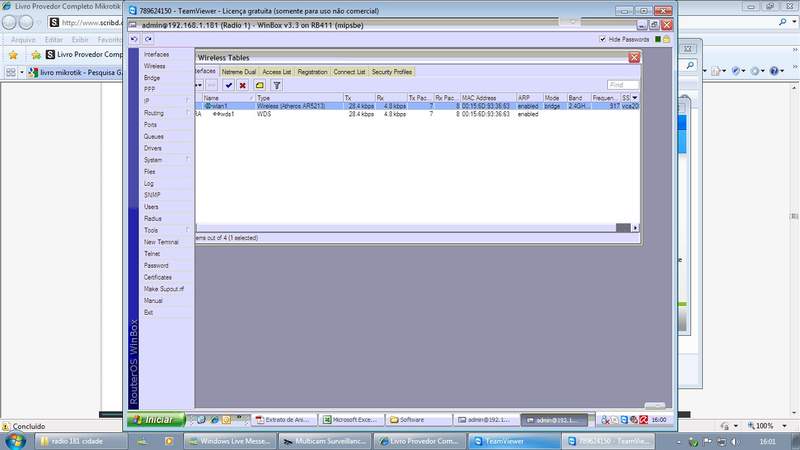800x450 pixels.
Task: Click the Internet Explorer back arrow button
Action: 9,22
